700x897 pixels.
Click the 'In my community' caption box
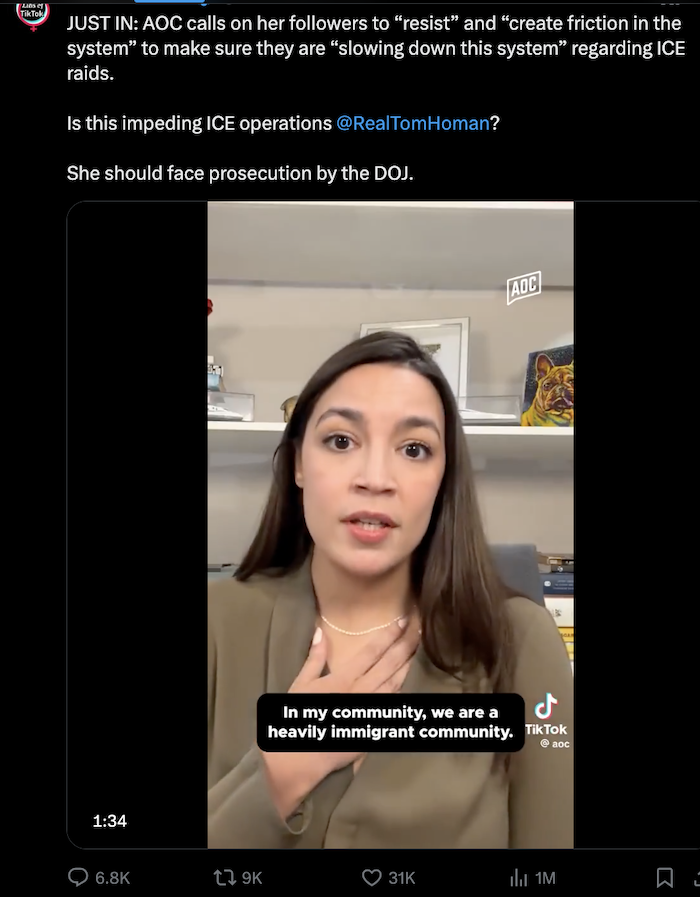(391, 723)
